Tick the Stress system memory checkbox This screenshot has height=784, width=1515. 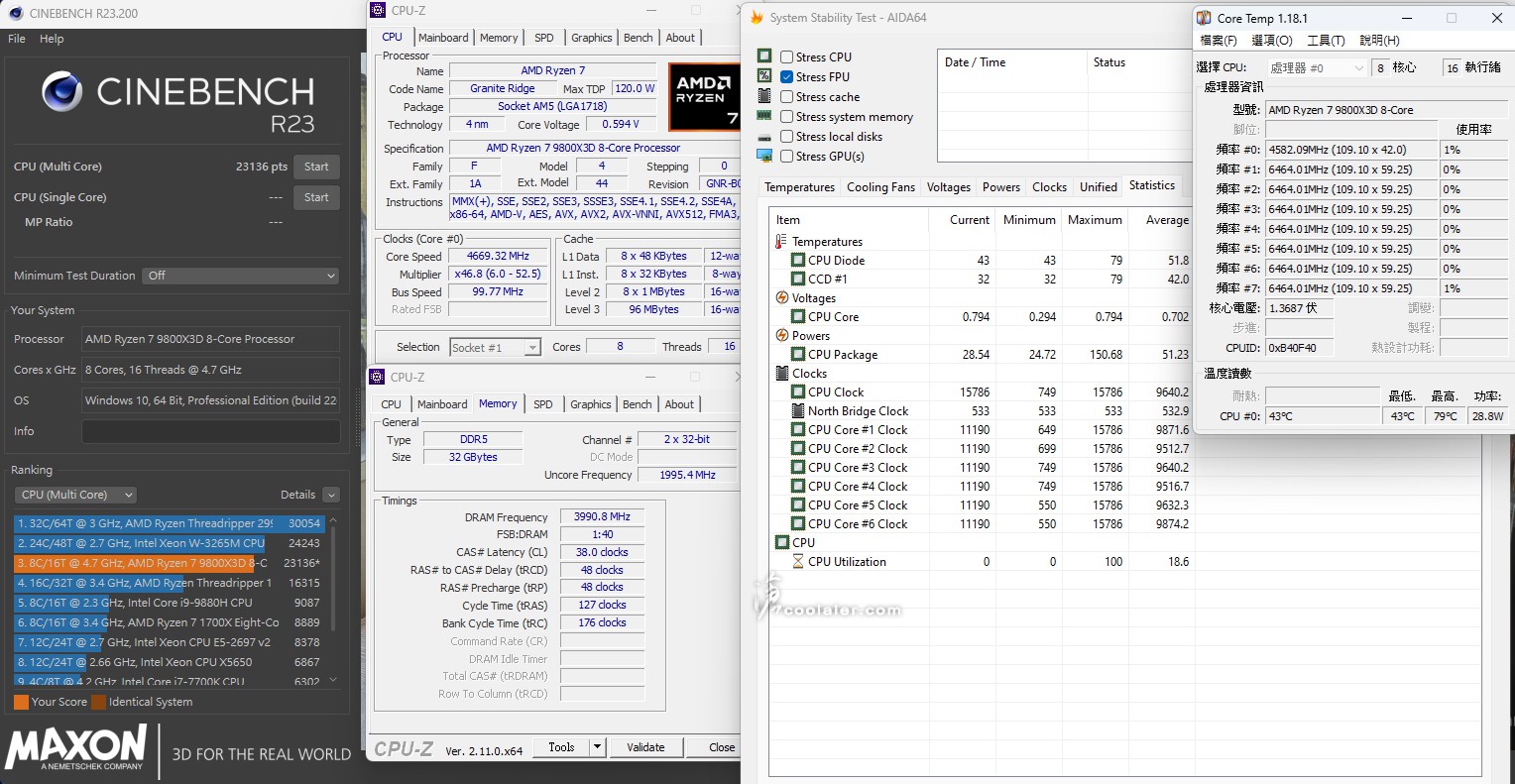coord(786,116)
